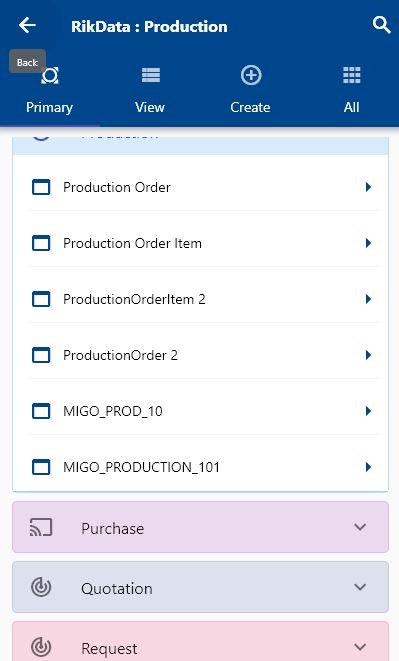Click the arrow next to MIGO_PRODUCTION_101
This screenshot has height=661, width=399.
pyautogui.click(x=368, y=467)
